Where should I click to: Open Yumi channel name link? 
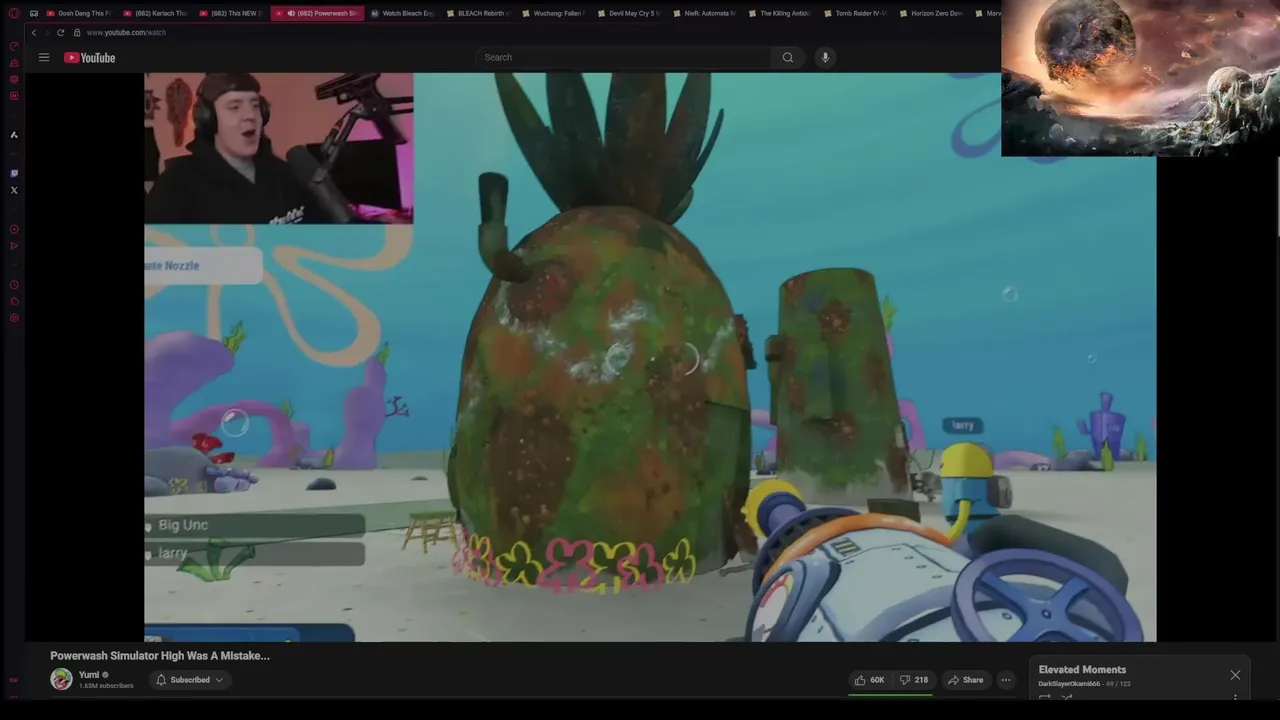coord(89,674)
